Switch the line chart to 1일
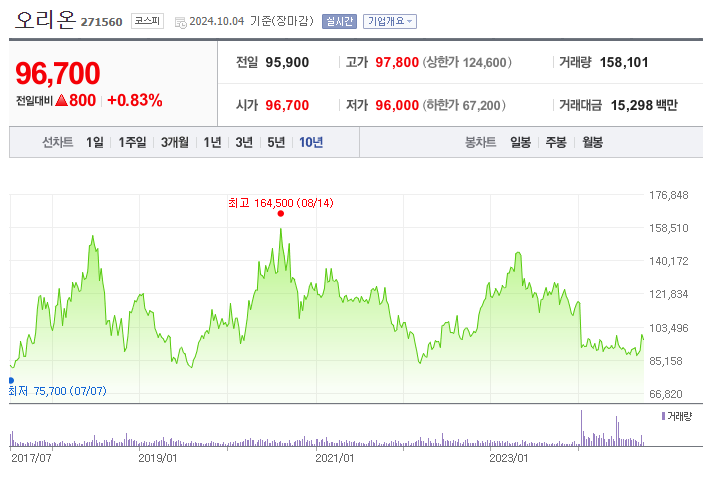This screenshot has height=478, width=703. point(95,142)
